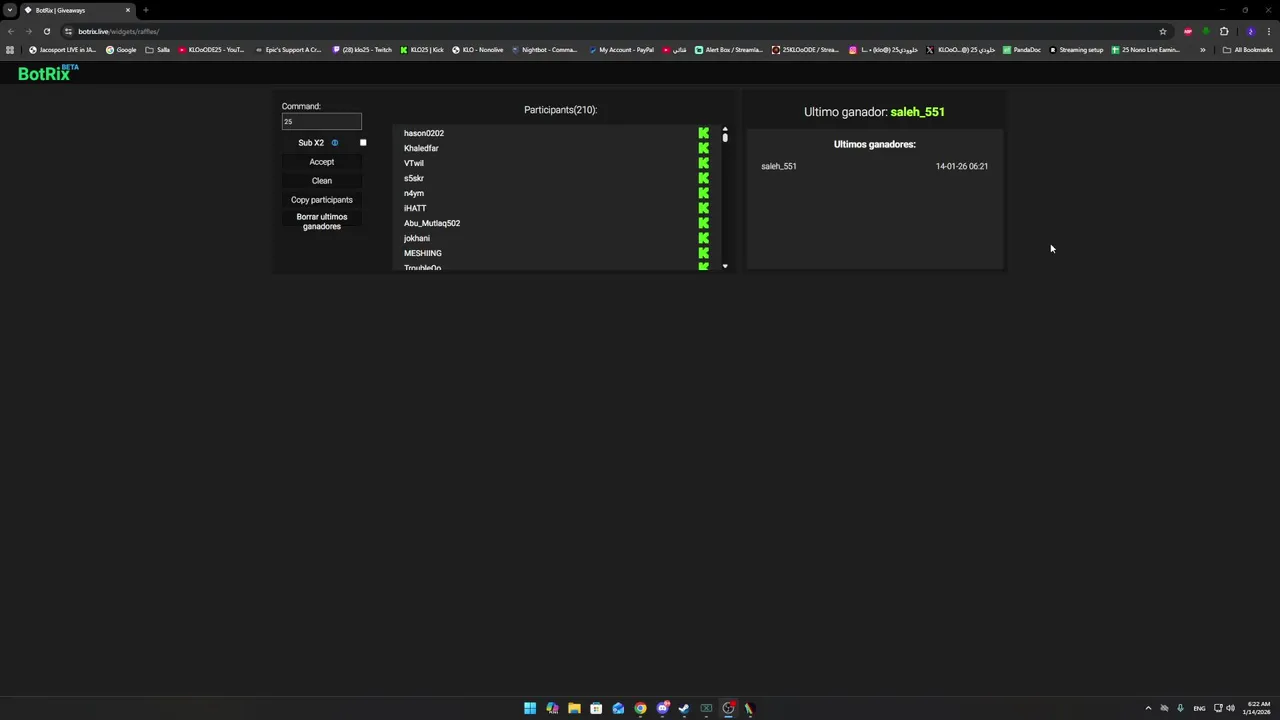This screenshot has width=1280, height=720.
Task: Open the AdBlock extension icon
Action: (1187, 31)
